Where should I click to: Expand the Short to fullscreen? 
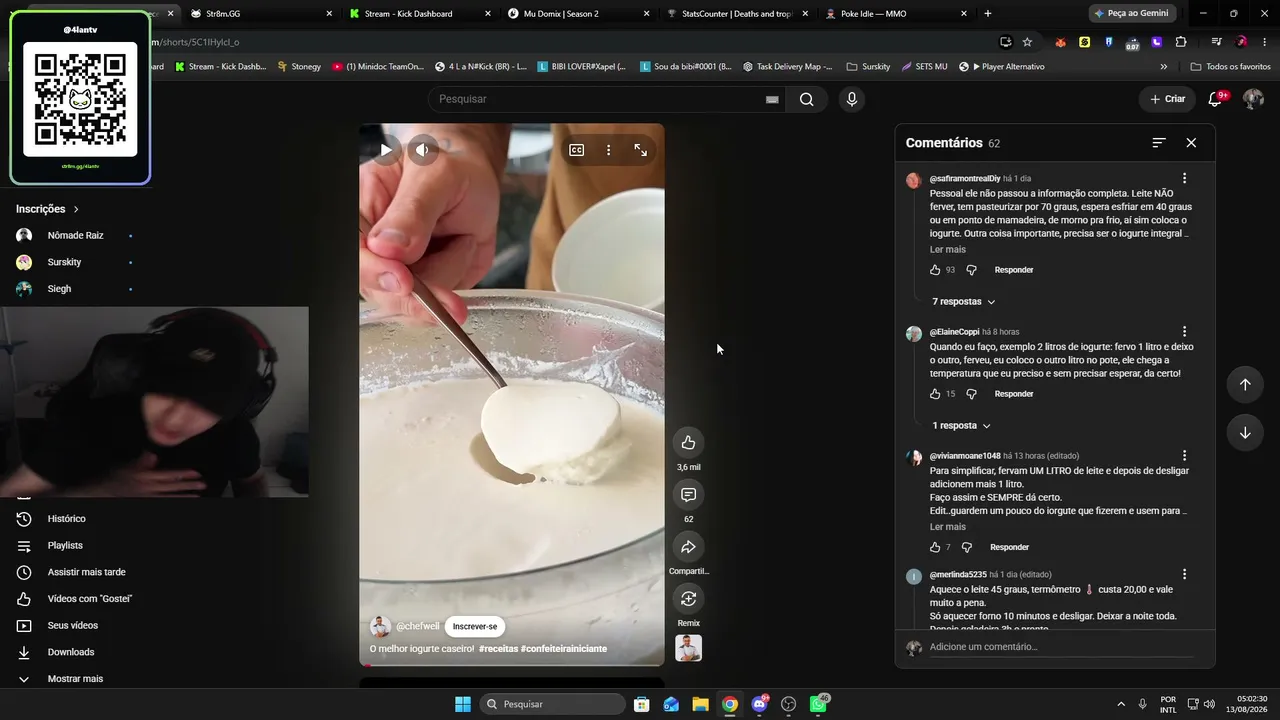[x=641, y=150]
